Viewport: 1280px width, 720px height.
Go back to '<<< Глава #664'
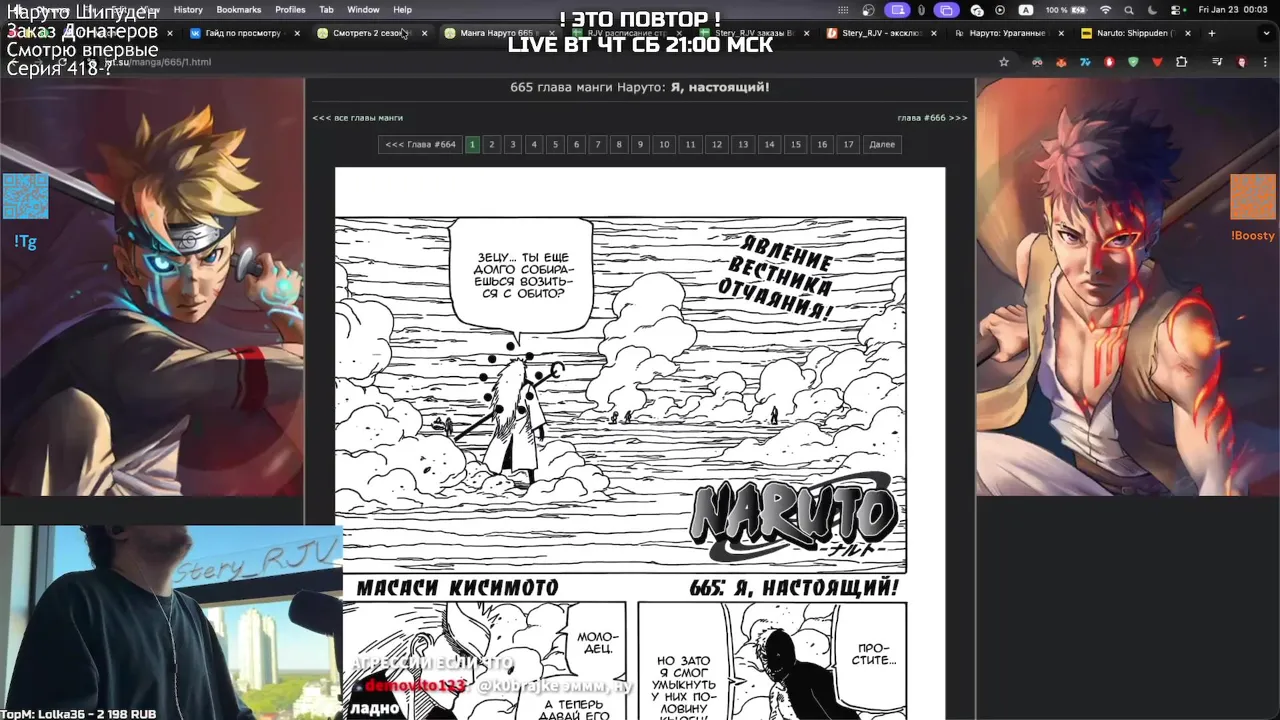420,145
